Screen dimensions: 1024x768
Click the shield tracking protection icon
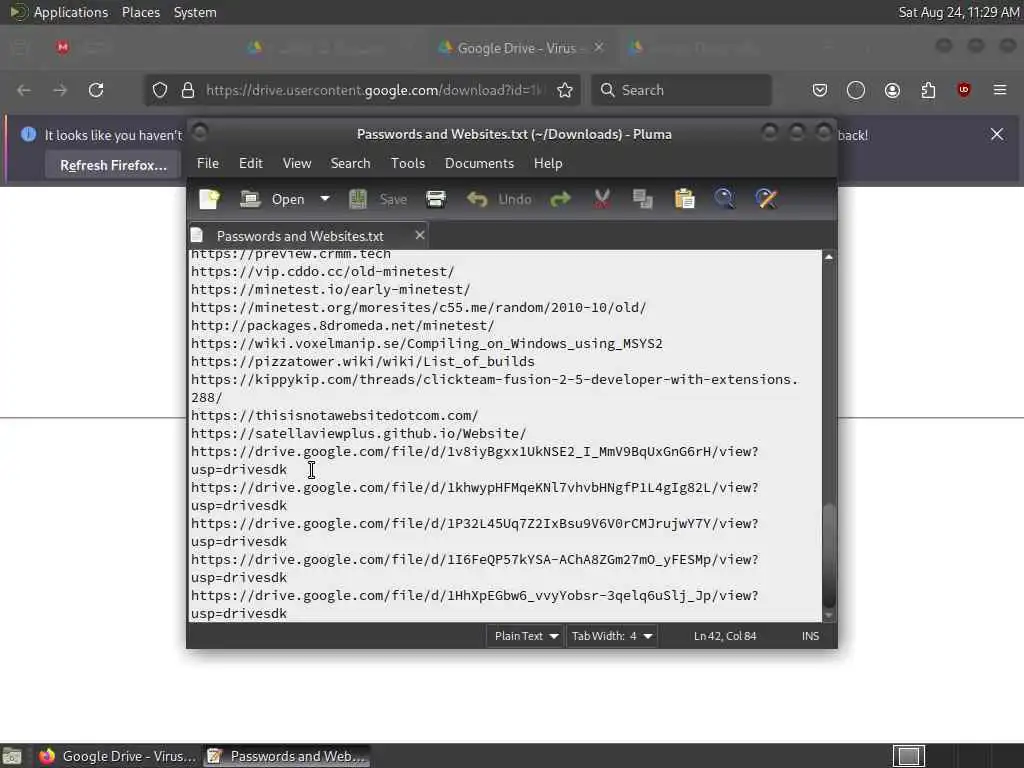pyautogui.click(x=160, y=90)
